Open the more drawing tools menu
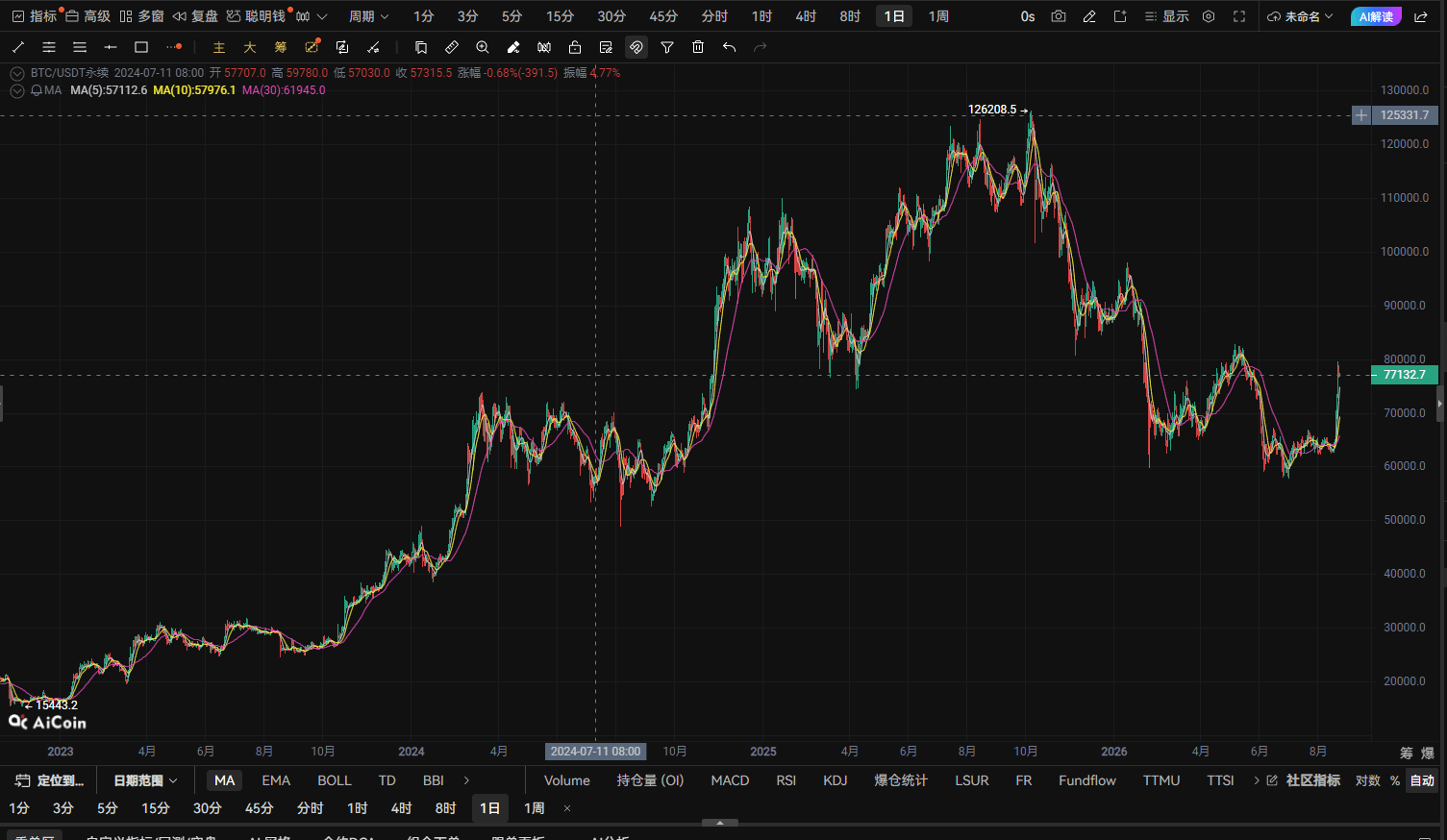 tap(174, 47)
